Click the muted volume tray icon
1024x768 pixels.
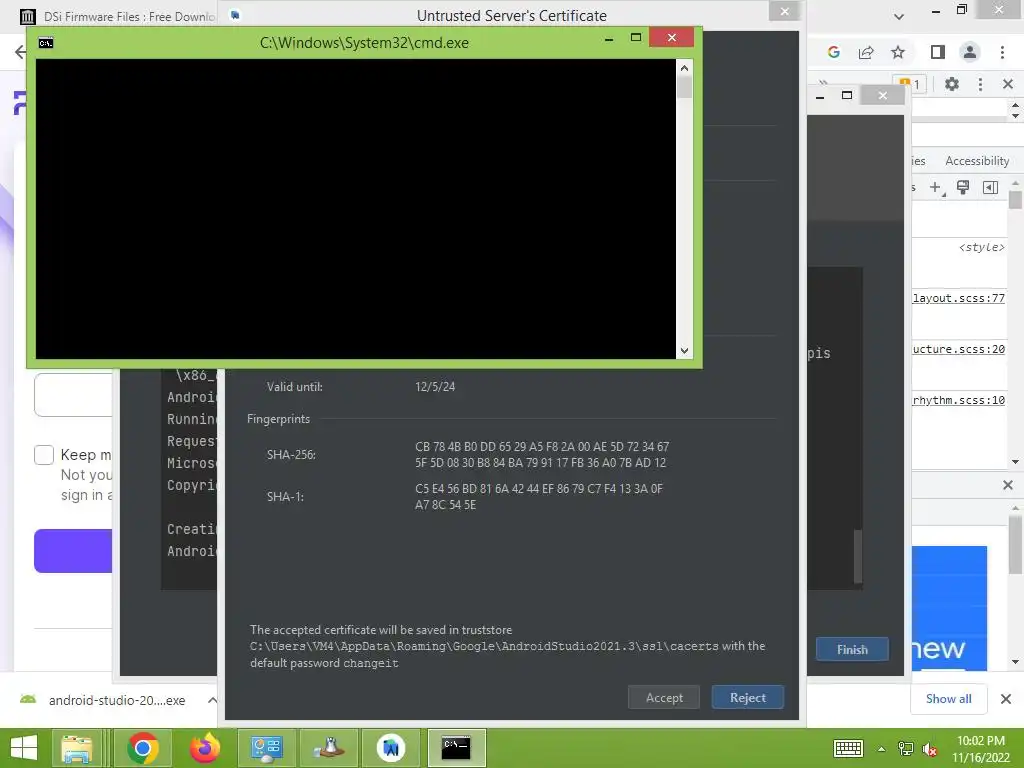[929, 749]
